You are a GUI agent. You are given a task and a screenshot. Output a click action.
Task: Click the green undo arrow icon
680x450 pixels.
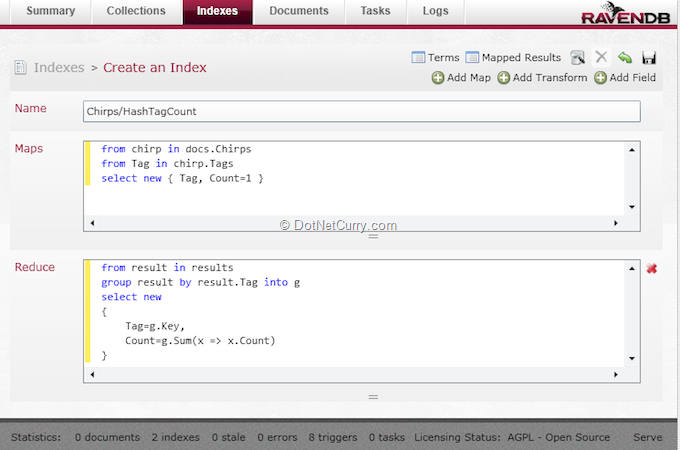tap(625, 57)
